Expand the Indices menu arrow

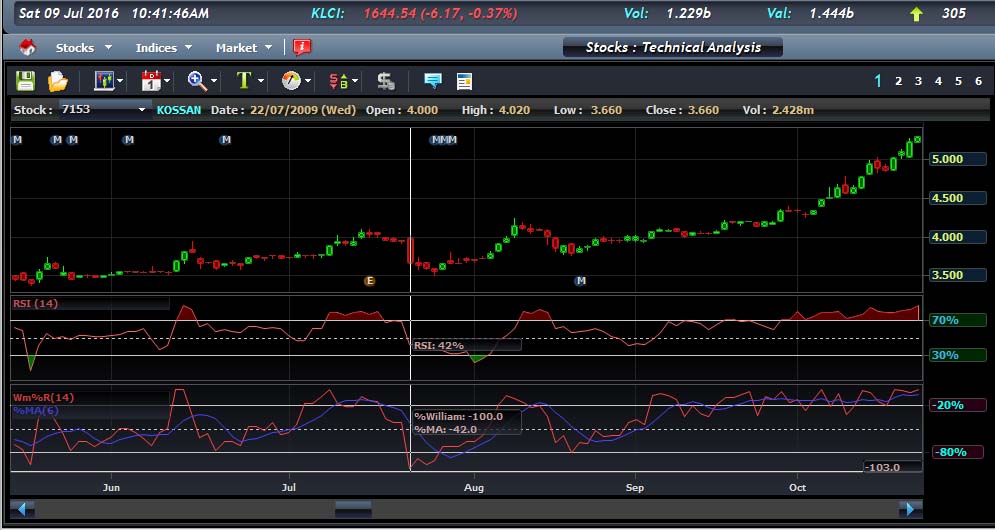click(188, 48)
